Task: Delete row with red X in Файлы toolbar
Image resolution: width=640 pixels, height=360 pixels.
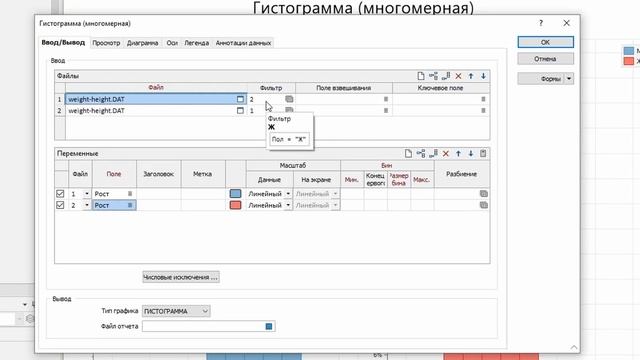Action: [x=458, y=76]
